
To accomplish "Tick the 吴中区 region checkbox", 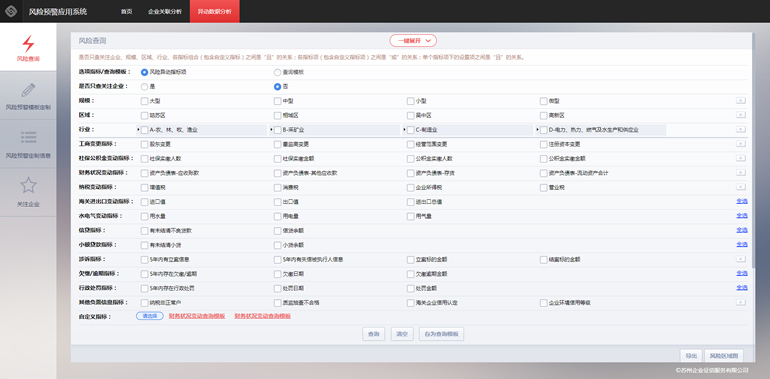I will click(411, 115).
